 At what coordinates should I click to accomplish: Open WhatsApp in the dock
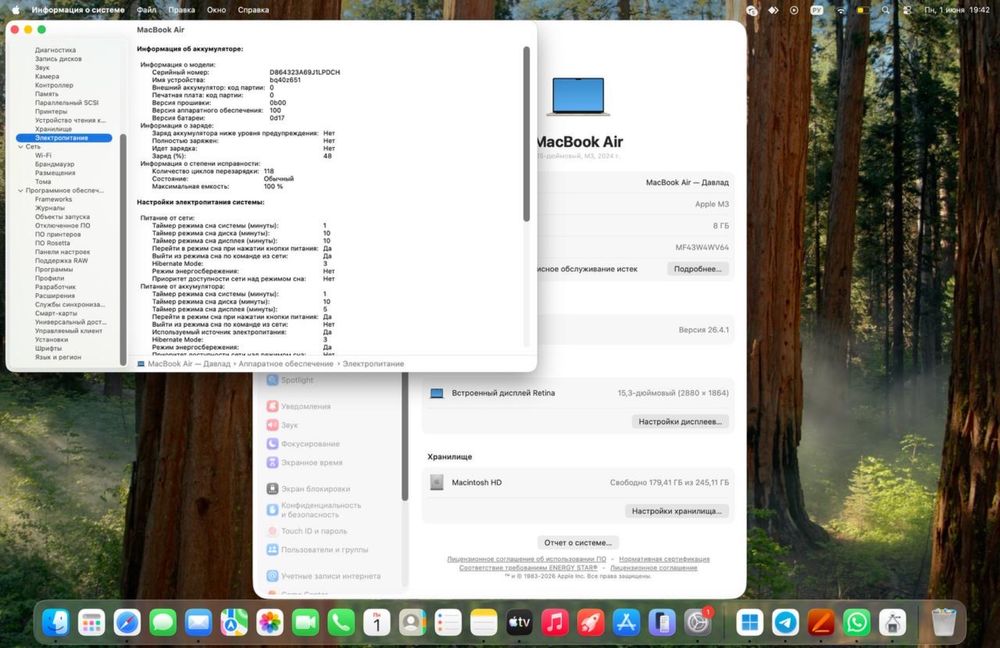857,622
